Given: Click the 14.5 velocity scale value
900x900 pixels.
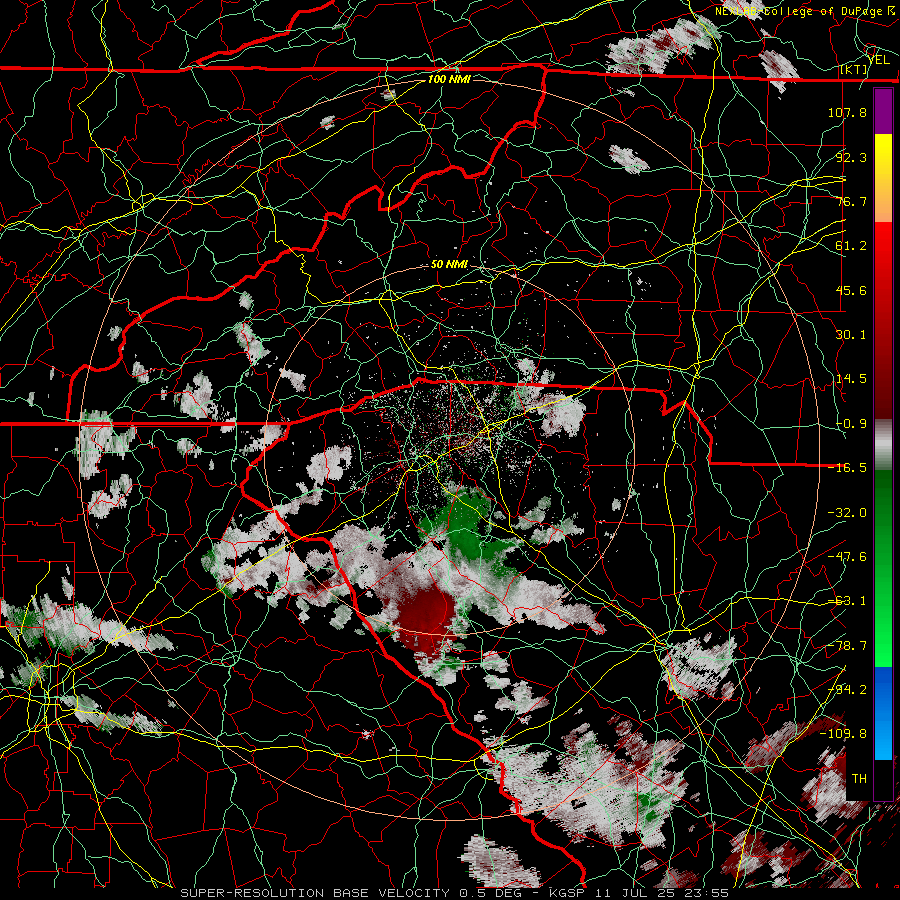Looking at the screenshot, I should (851, 379).
